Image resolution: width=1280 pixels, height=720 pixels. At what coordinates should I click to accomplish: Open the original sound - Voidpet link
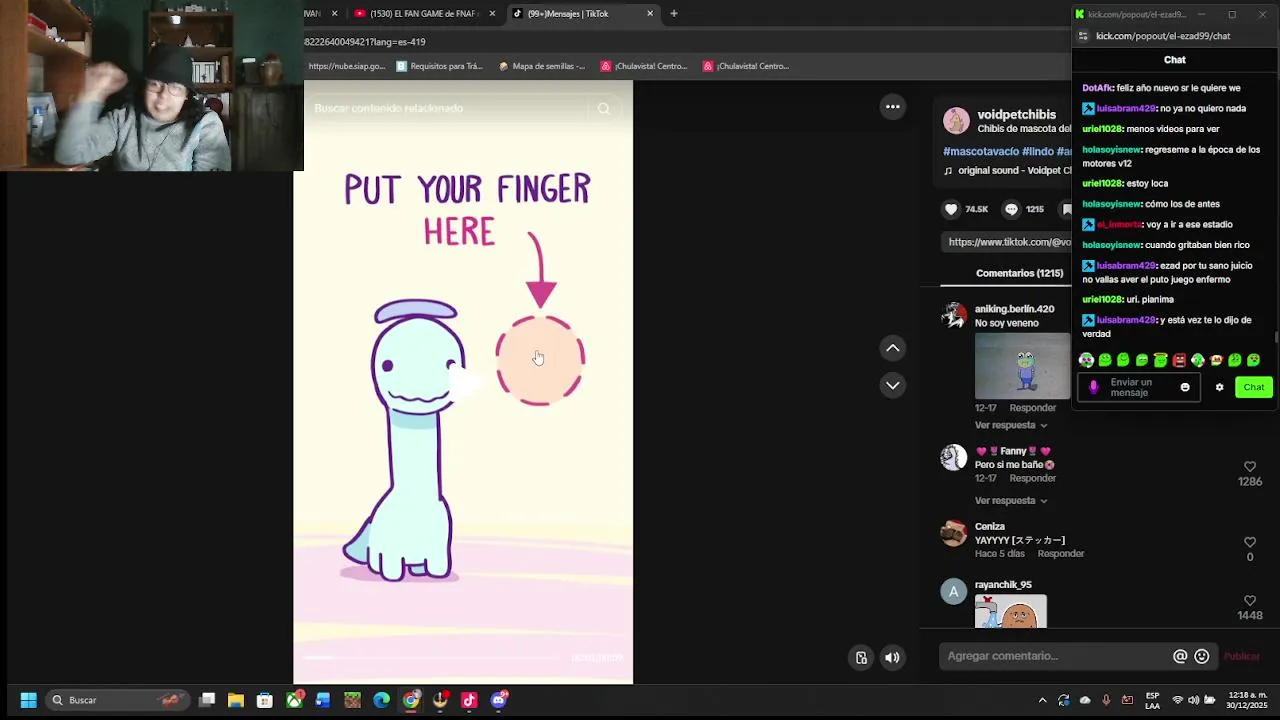[x=1008, y=171]
